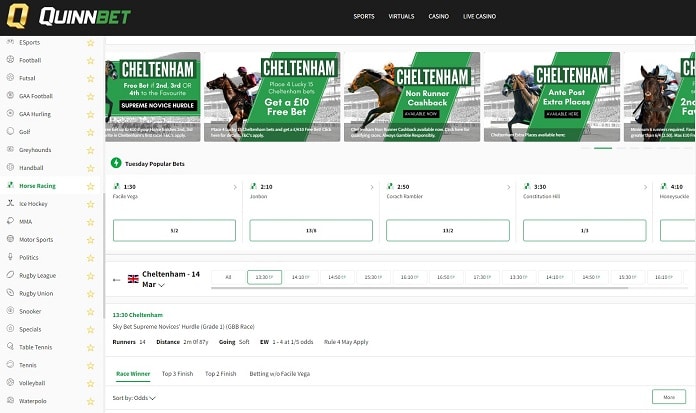Click the green lightning Popular Bets icon

(116, 163)
